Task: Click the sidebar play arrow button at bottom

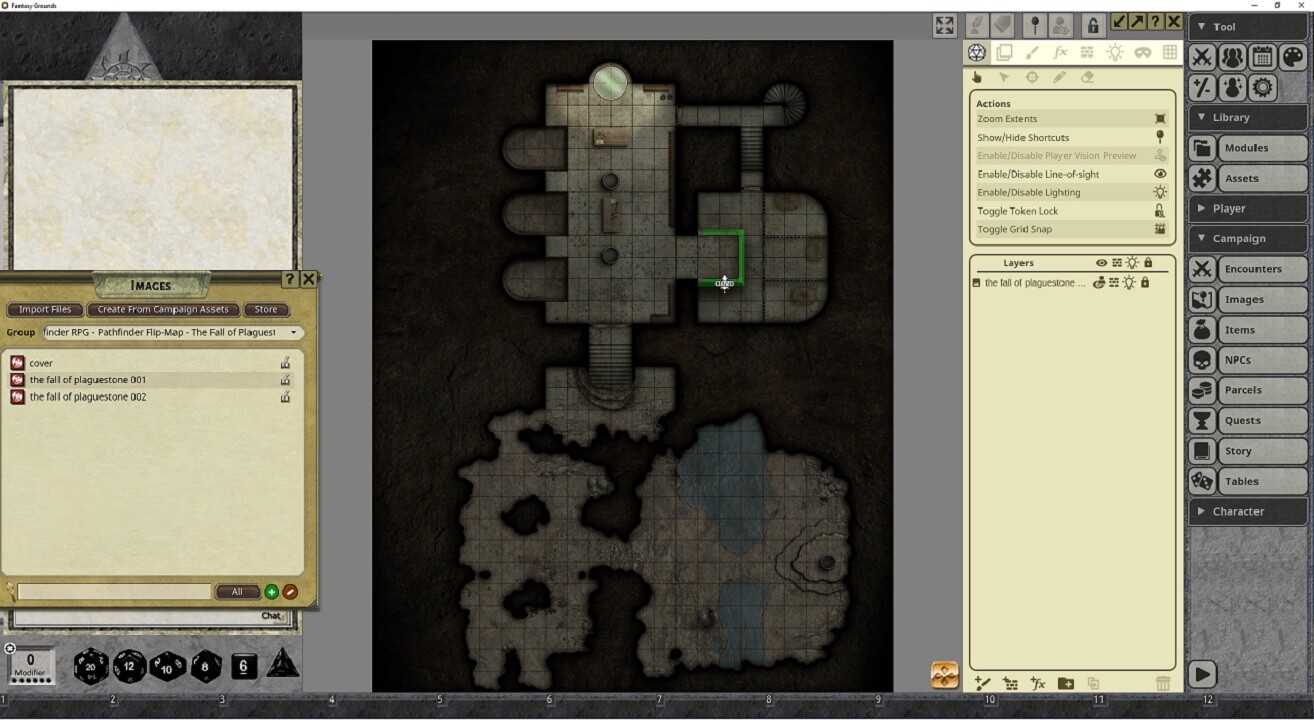Action: coord(1202,675)
